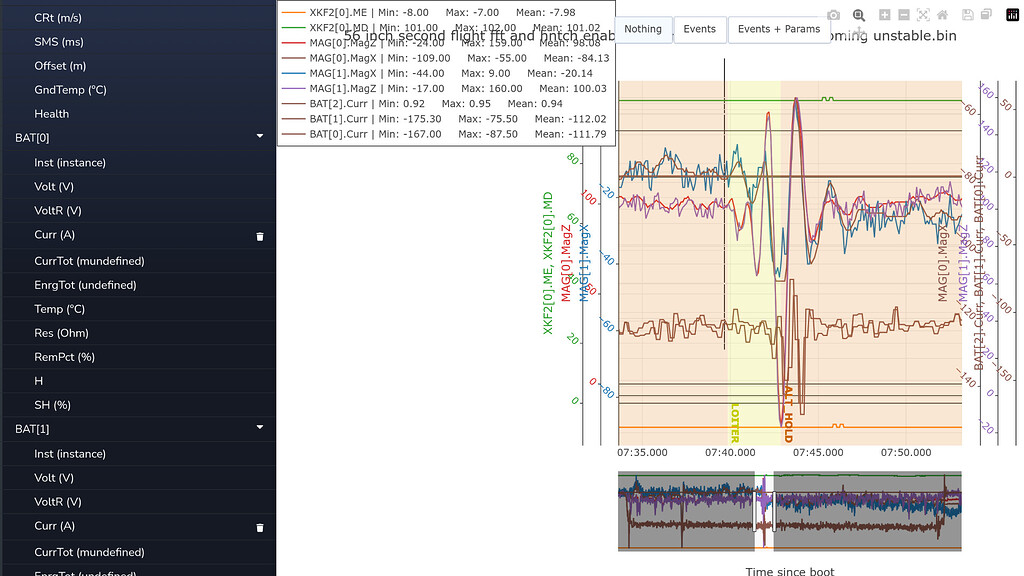The image size is (1024, 576).
Task: Autoscale the plot with the expand-arrows icon
Action: [x=923, y=15]
